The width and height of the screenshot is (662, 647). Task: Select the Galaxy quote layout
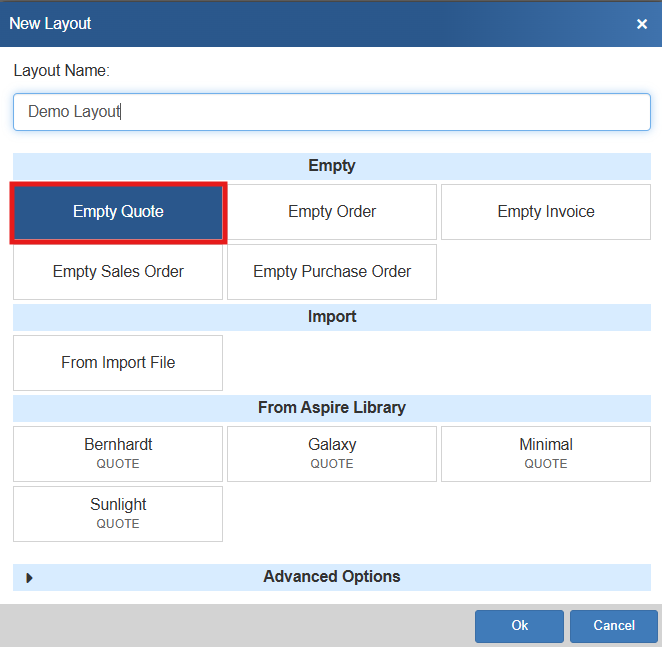click(332, 453)
